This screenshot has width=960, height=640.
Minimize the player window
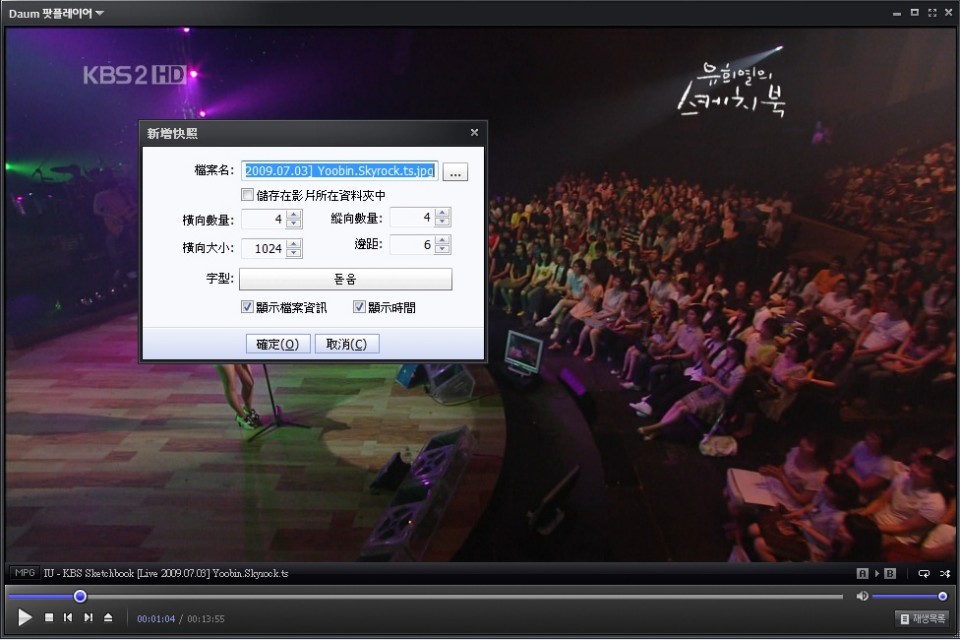(x=897, y=13)
